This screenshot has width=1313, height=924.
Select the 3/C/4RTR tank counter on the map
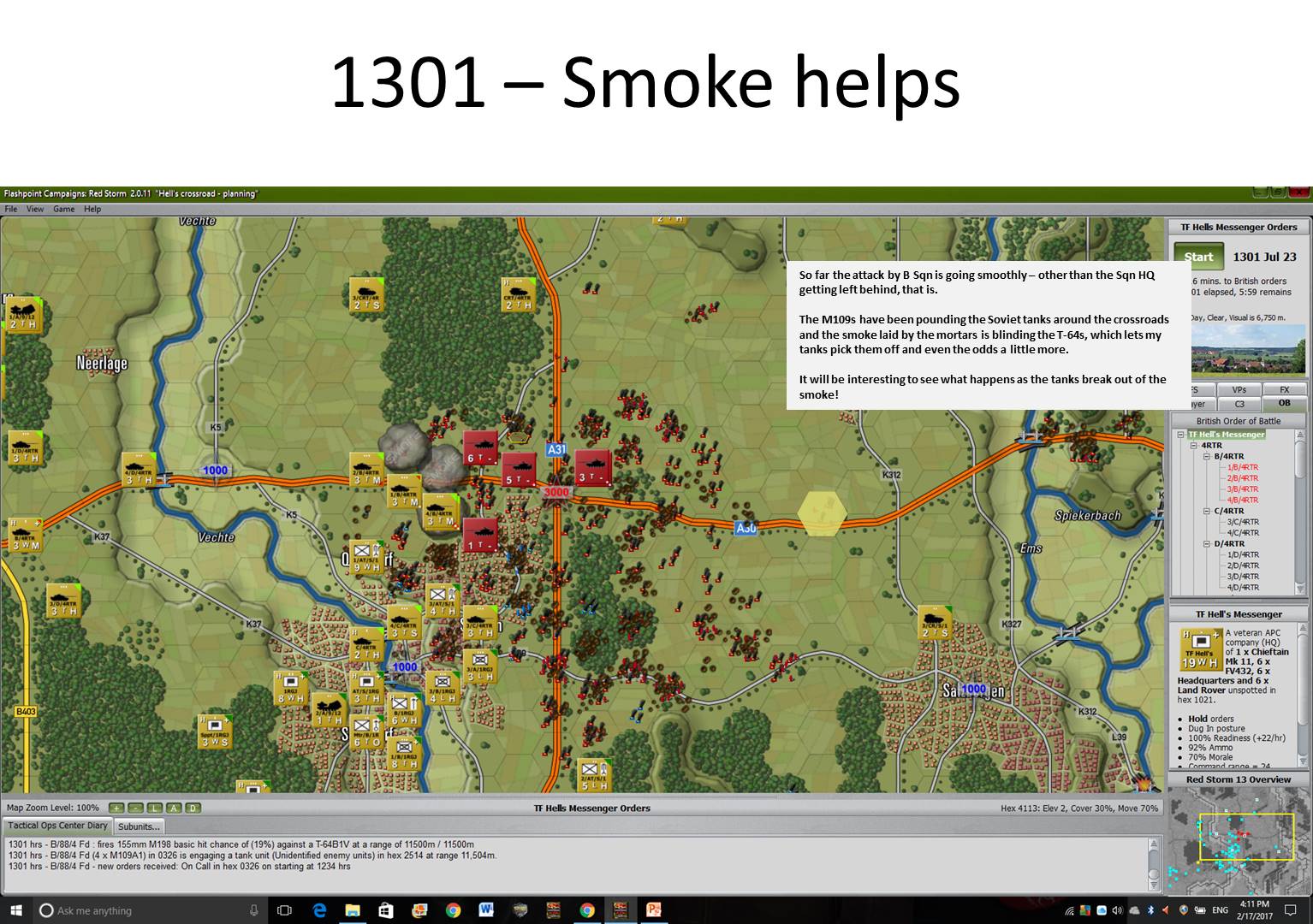click(x=480, y=623)
